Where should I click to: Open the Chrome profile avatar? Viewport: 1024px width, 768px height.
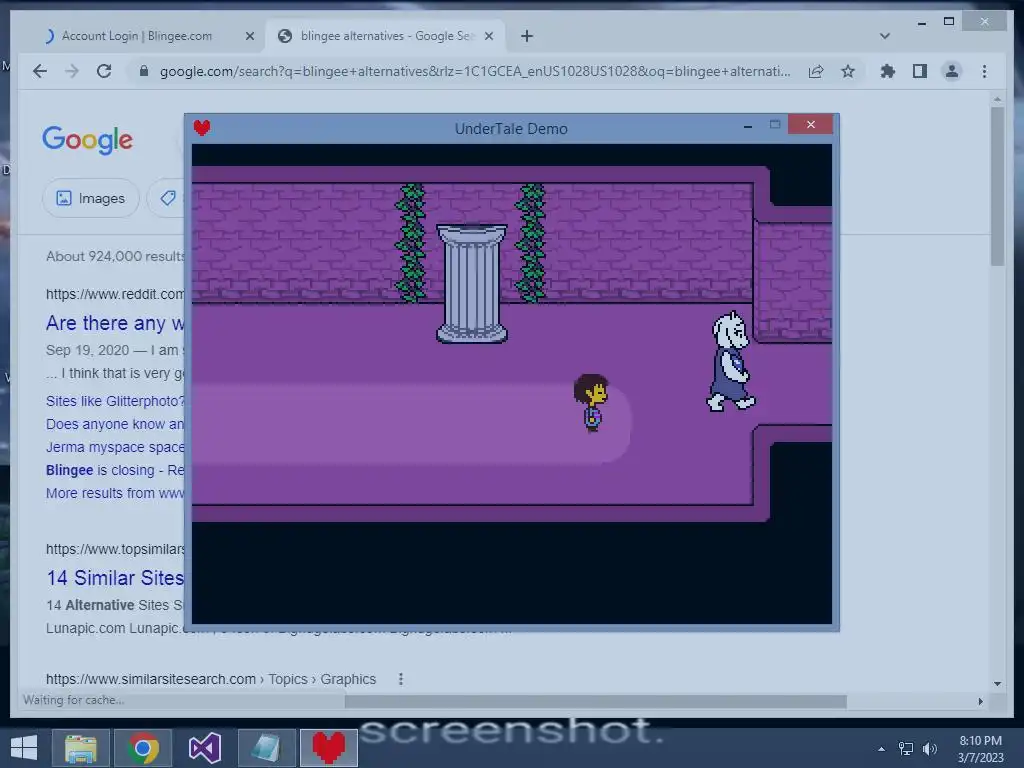952,71
